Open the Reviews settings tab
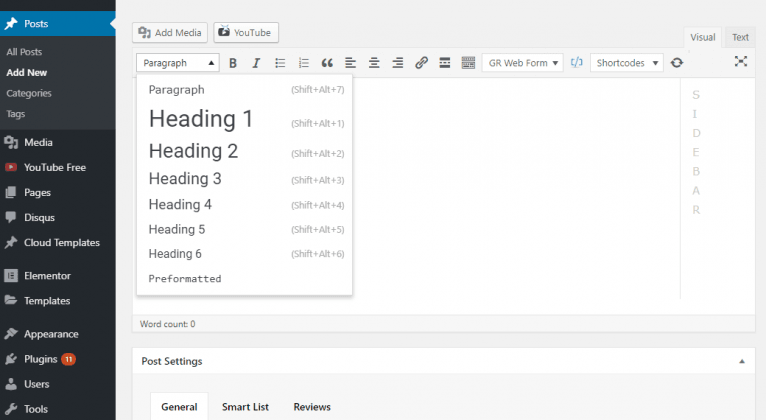Screen dimensions: 766x420 [x=312, y=406]
